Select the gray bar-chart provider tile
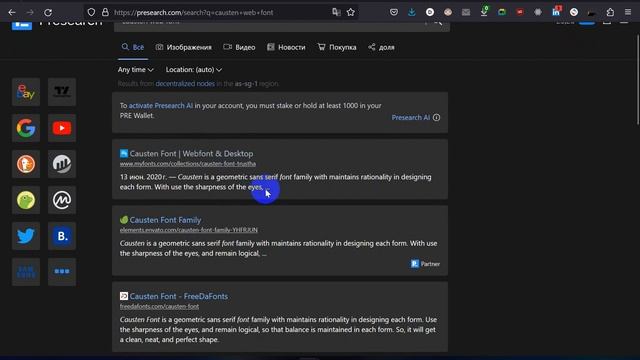Viewport: 640px width, 360px height. pyautogui.click(x=62, y=164)
